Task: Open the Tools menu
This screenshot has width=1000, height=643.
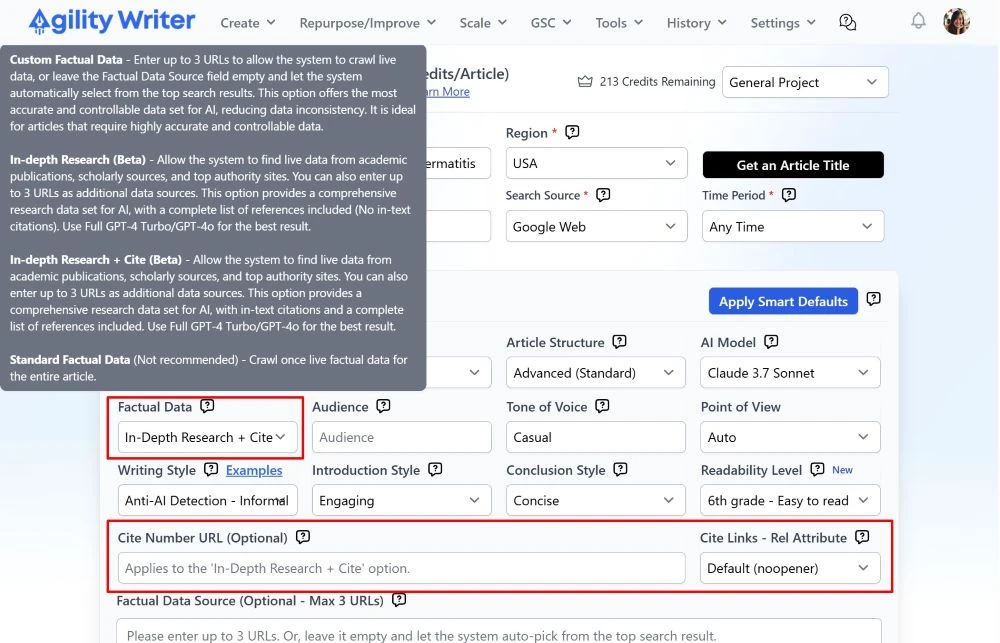Action: 619,23
